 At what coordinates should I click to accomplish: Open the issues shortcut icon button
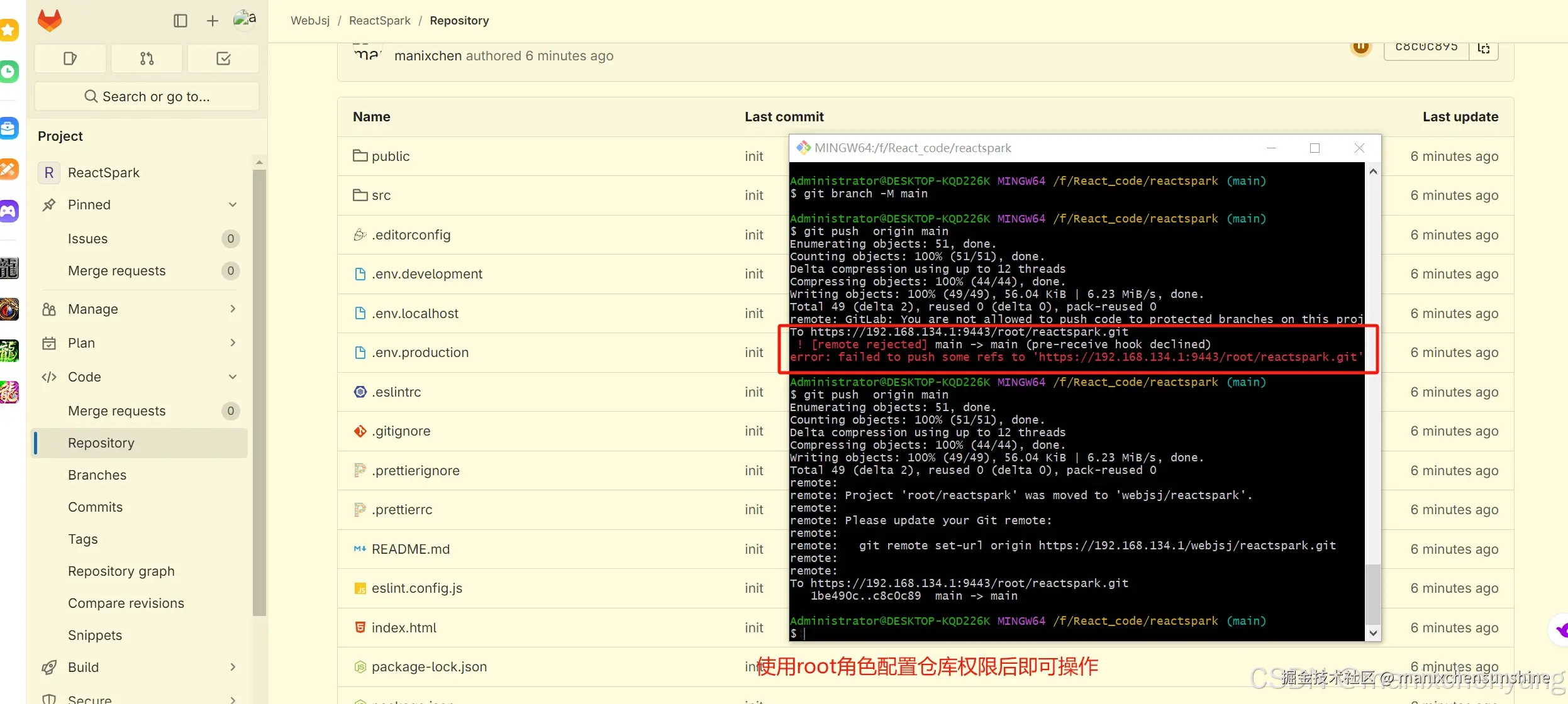70,58
